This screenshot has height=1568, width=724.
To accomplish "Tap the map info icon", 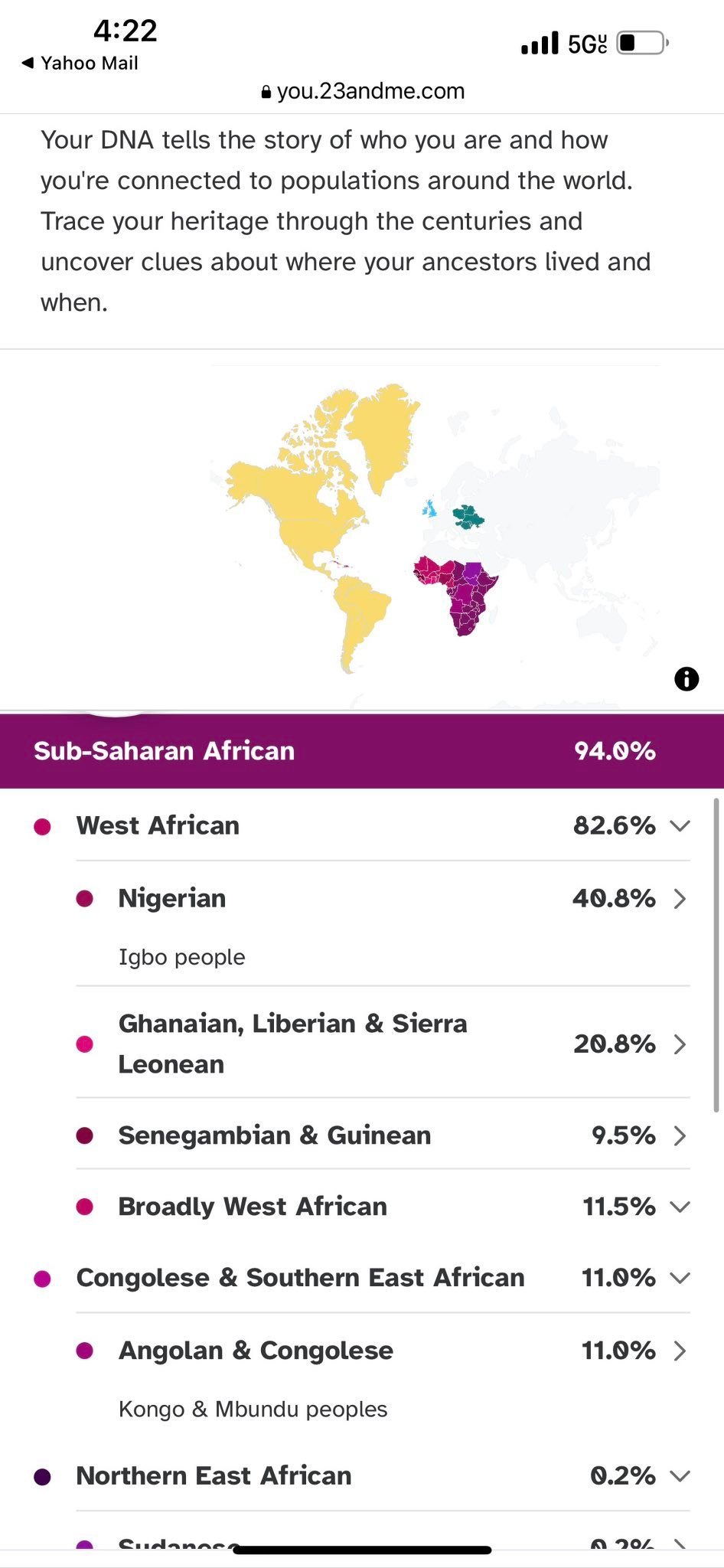I will tap(686, 678).
